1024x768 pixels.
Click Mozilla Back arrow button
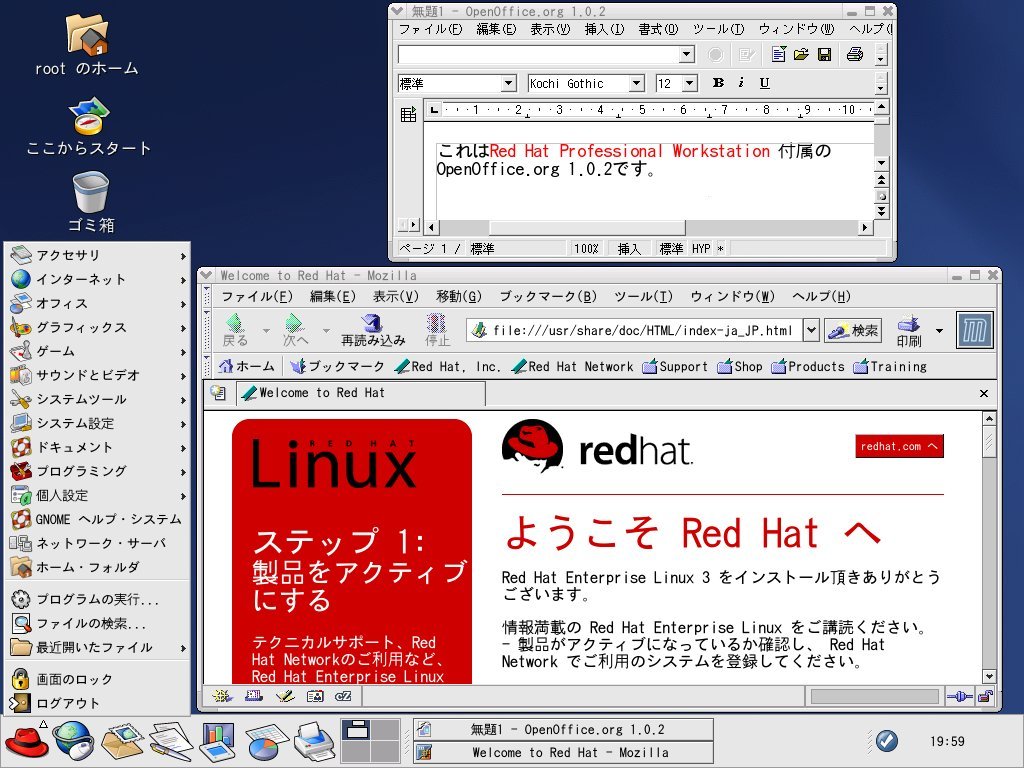[235, 330]
